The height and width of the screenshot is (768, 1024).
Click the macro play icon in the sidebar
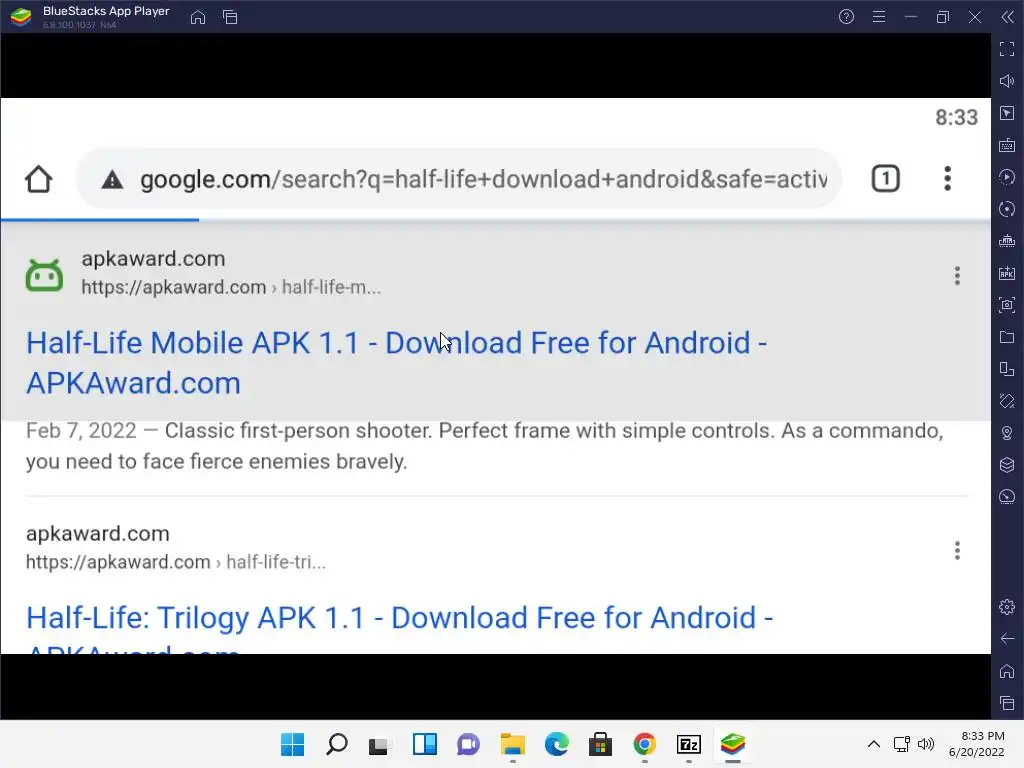1007,177
